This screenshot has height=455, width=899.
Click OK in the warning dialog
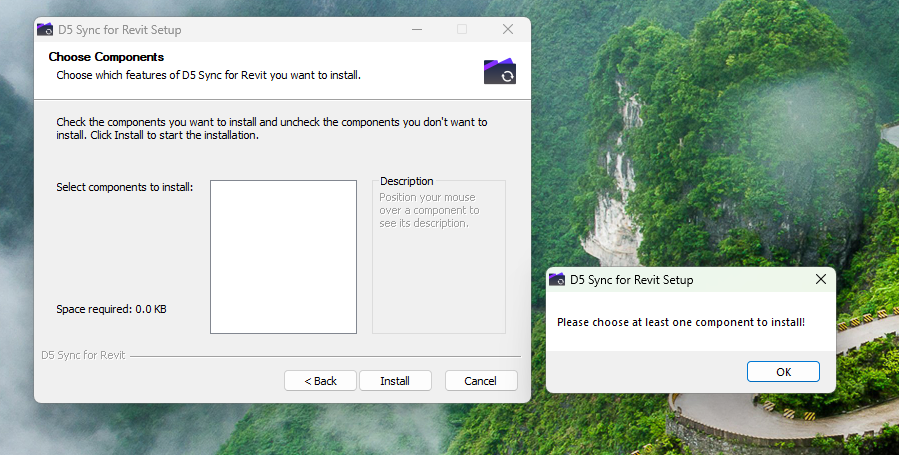[783, 371]
